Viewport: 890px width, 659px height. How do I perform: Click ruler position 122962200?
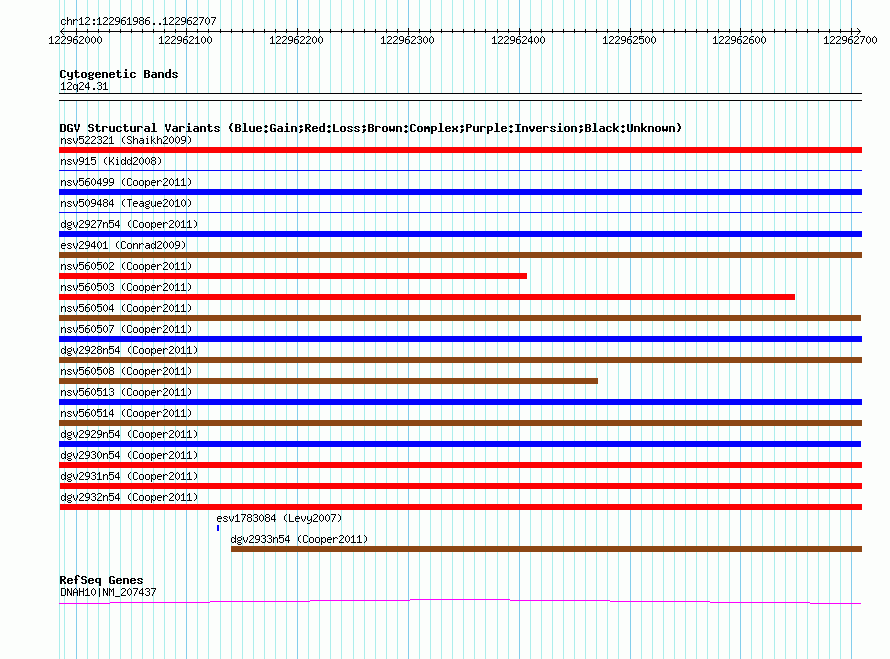(x=296, y=40)
